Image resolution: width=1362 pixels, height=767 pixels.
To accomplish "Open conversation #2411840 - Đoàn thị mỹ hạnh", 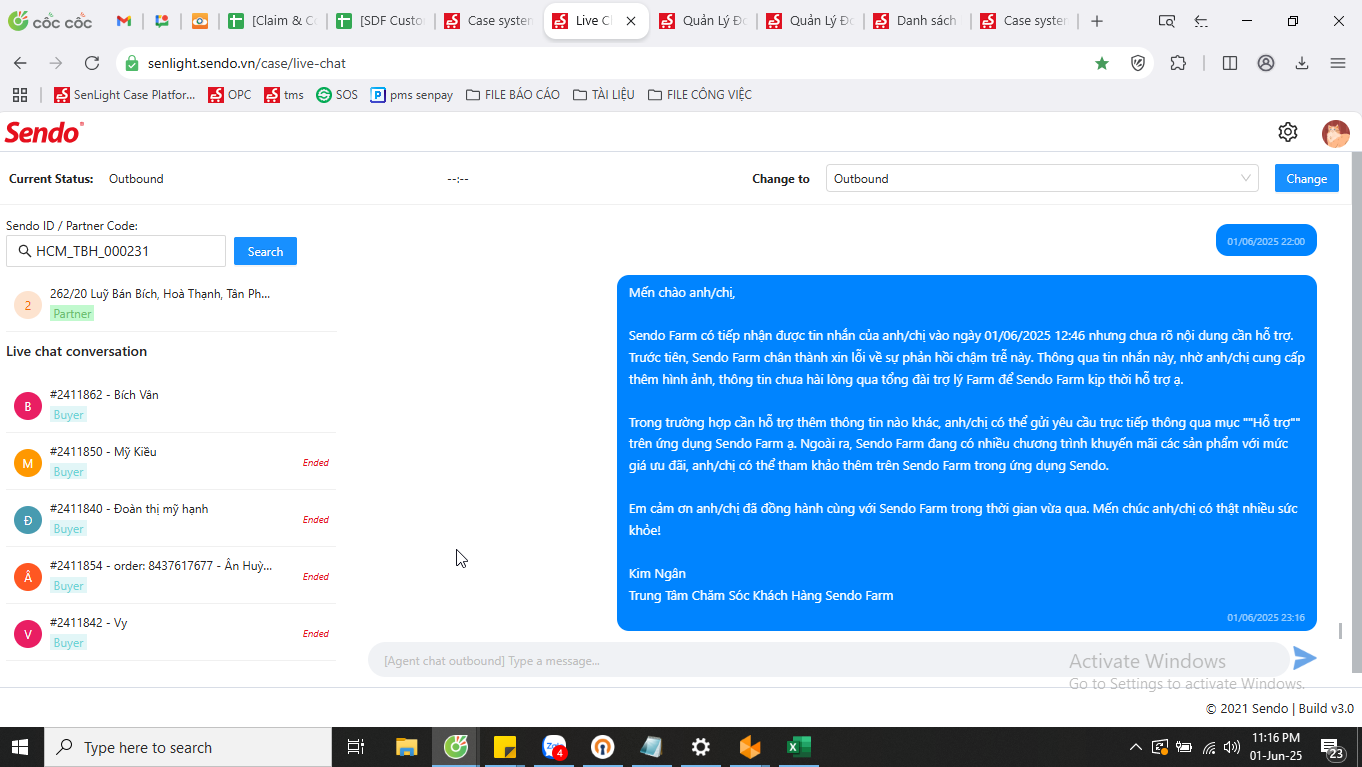I will tap(171, 519).
